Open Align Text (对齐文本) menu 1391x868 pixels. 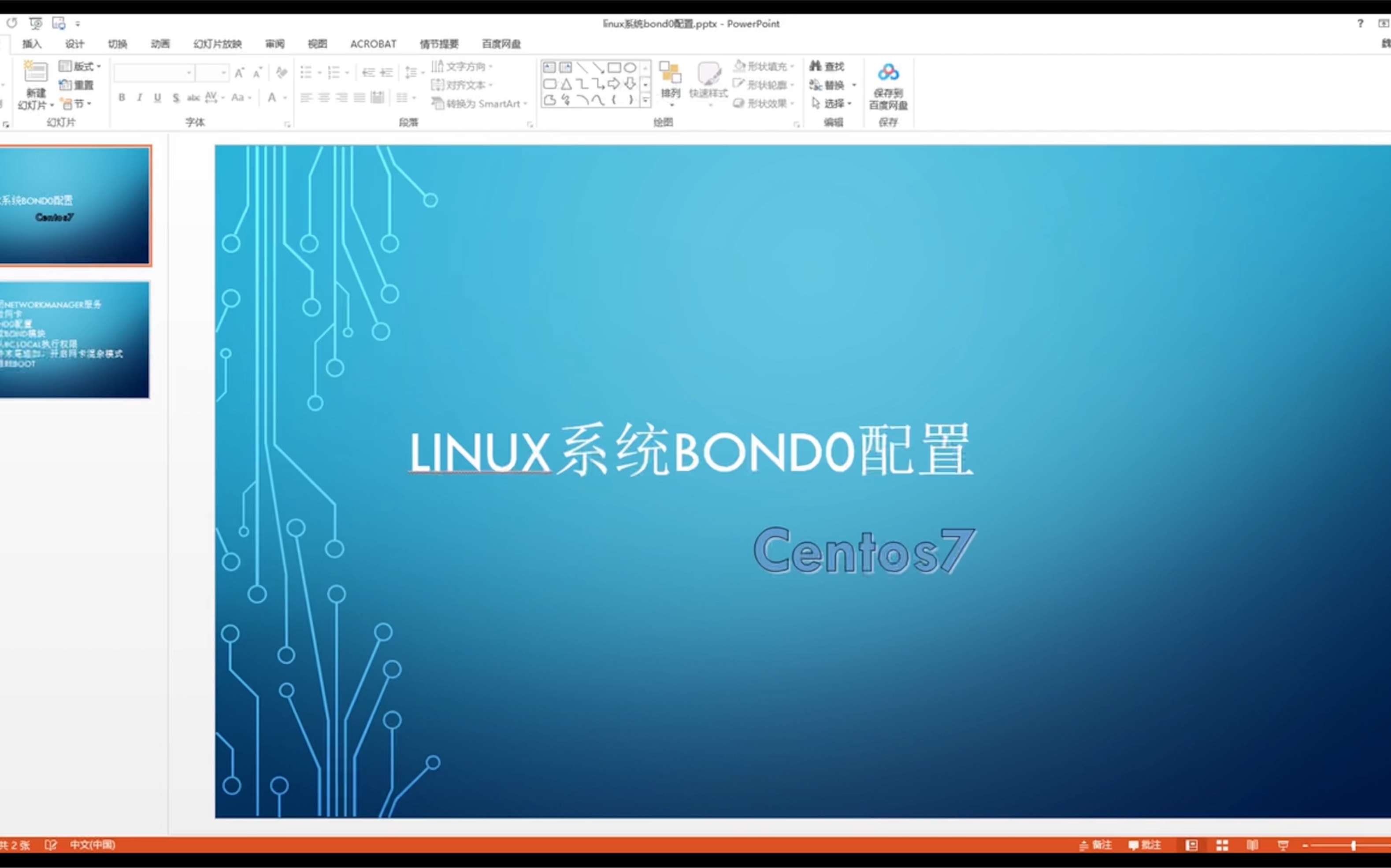462,85
